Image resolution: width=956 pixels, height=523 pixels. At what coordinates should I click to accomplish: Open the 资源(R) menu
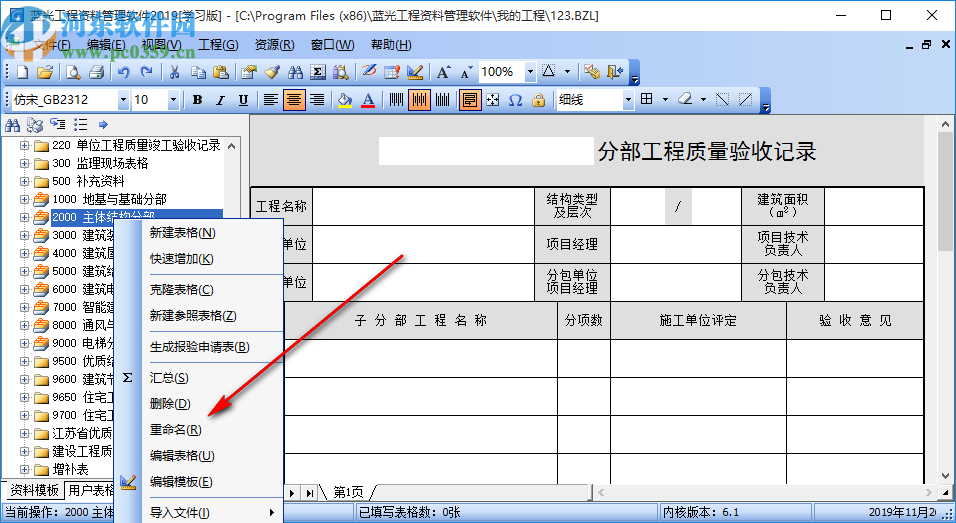click(x=274, y=44)
